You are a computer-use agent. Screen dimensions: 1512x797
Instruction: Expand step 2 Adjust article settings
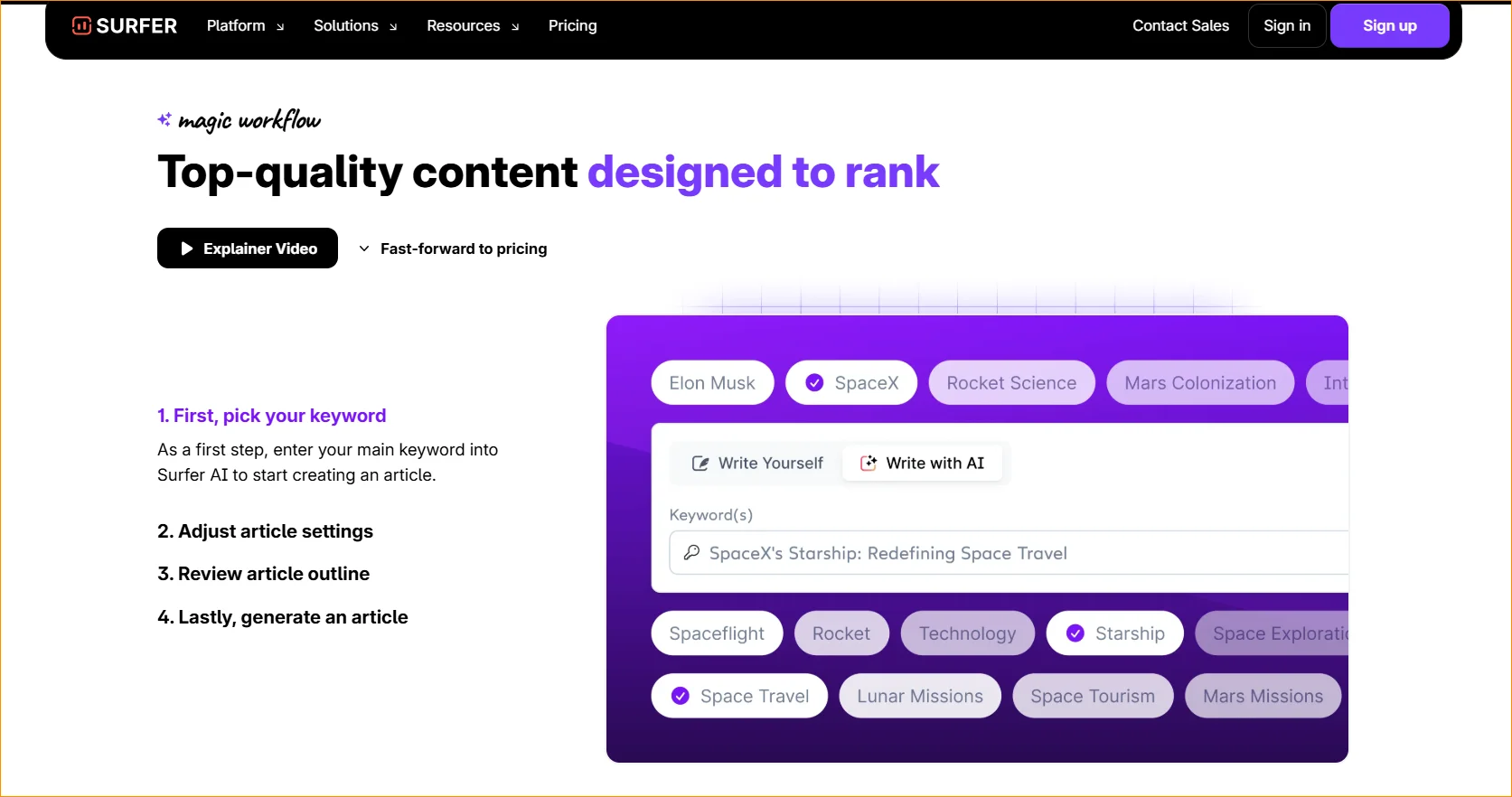click(x=265, y=531)
